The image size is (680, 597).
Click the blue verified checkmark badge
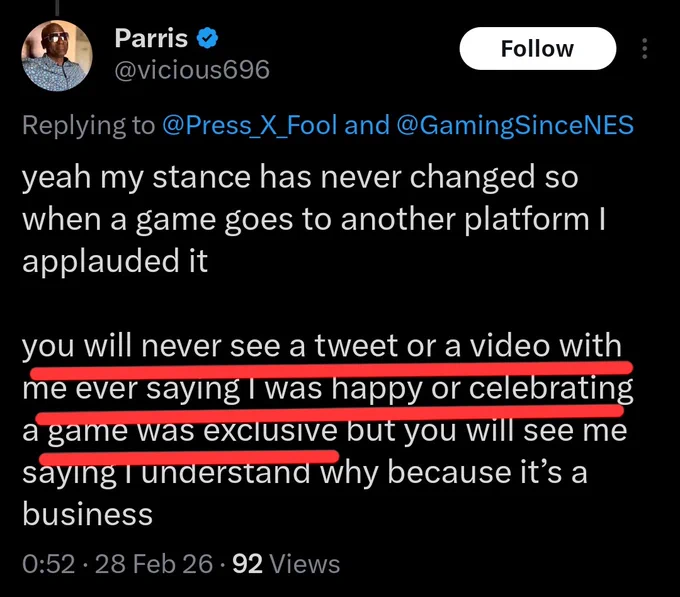pyautogui.click(x=207, y=38)
